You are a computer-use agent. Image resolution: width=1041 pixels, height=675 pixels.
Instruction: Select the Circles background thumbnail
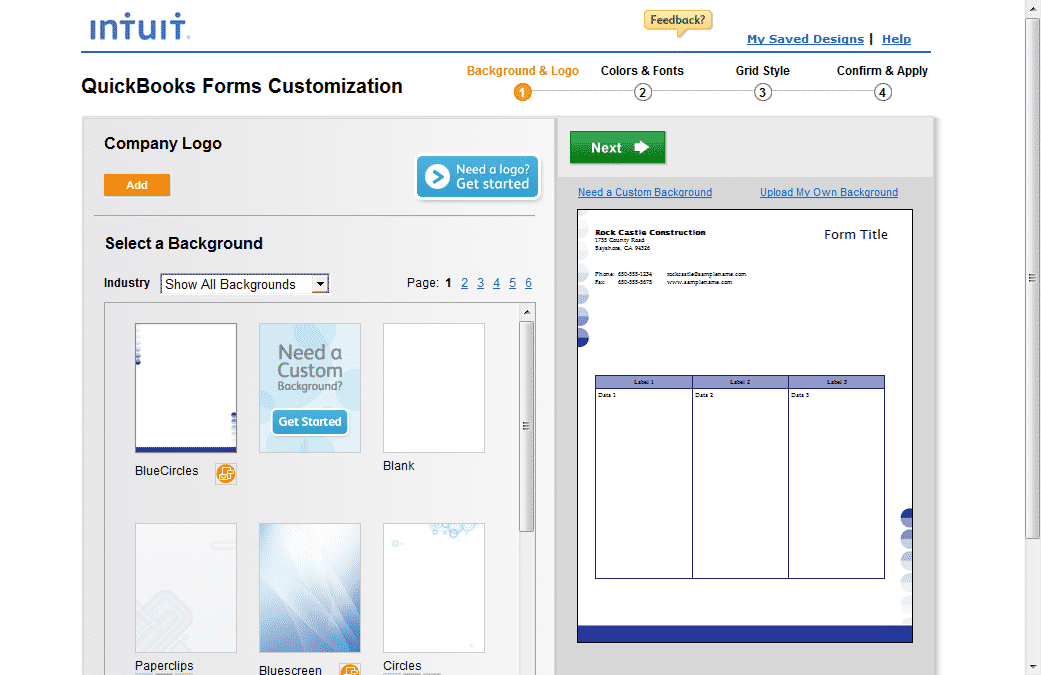click(x=434, y=587)
